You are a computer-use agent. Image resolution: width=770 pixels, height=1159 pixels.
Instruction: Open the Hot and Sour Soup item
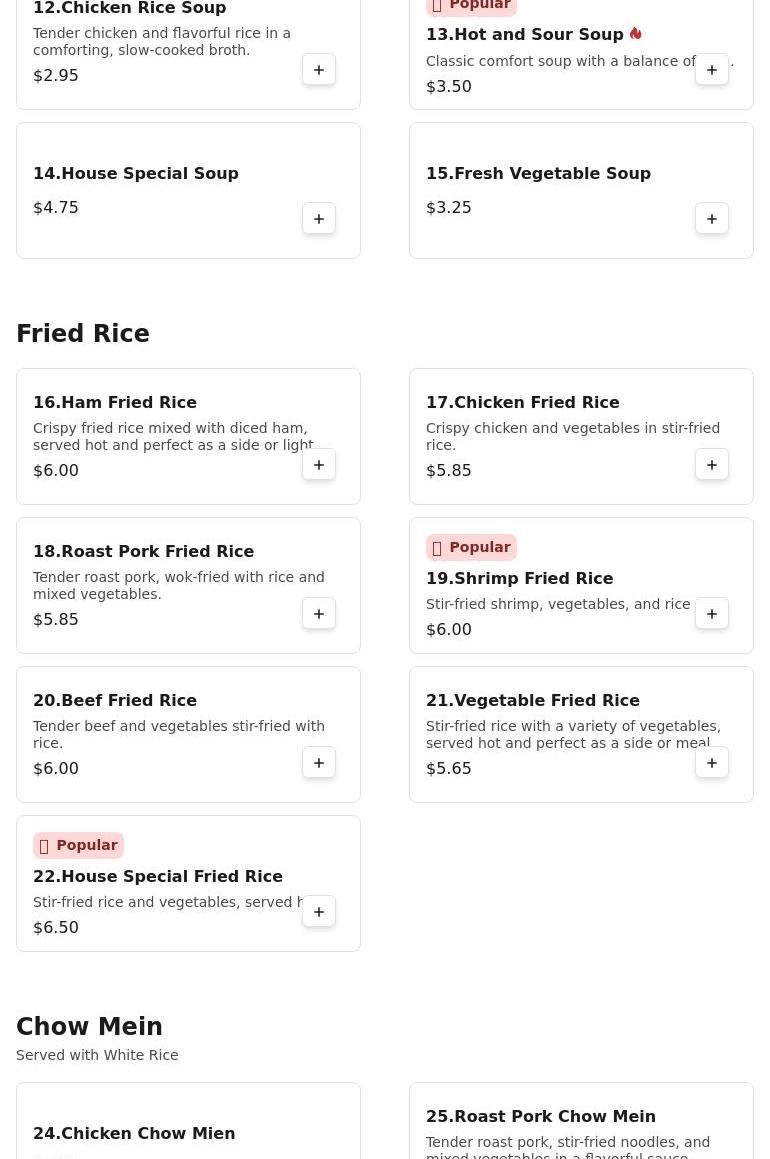(524, 35)
